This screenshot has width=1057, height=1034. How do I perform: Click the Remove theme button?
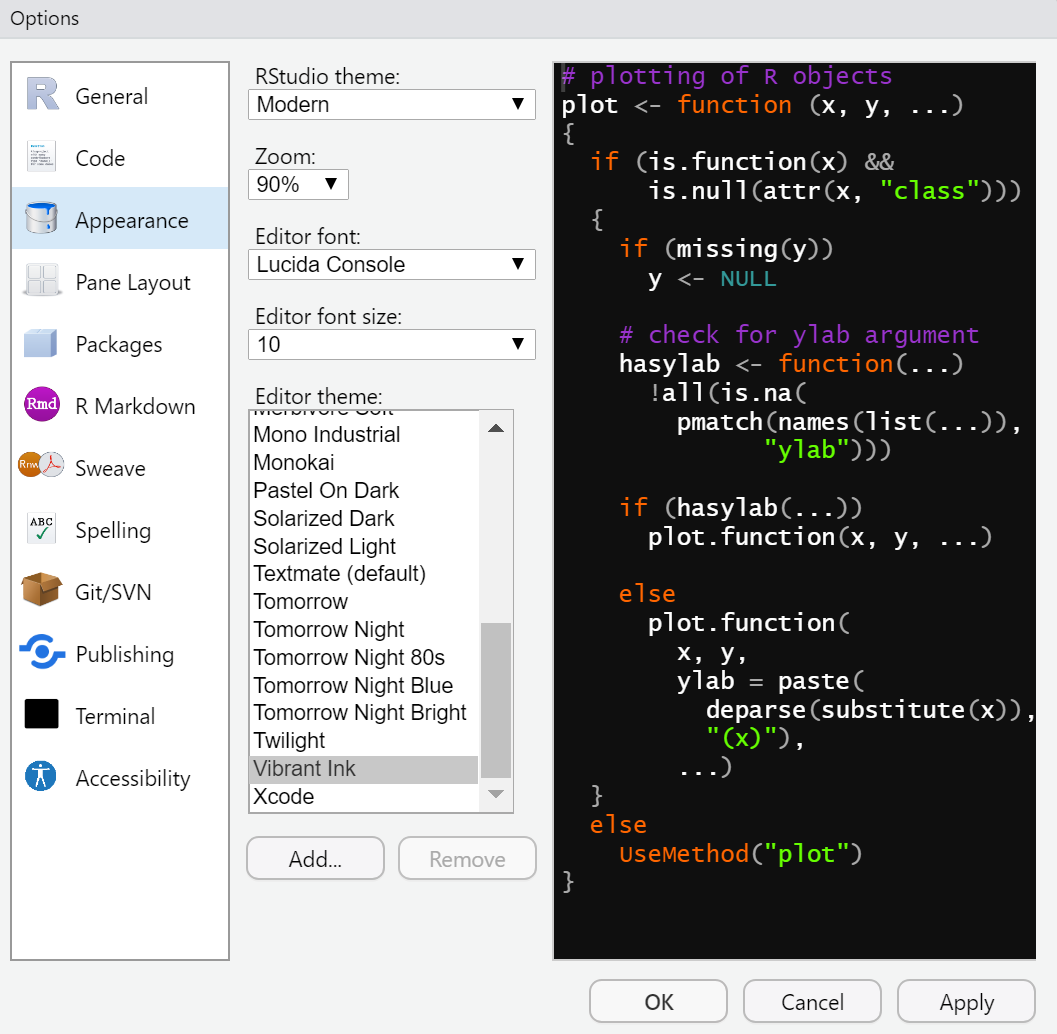tap(467, 859)
